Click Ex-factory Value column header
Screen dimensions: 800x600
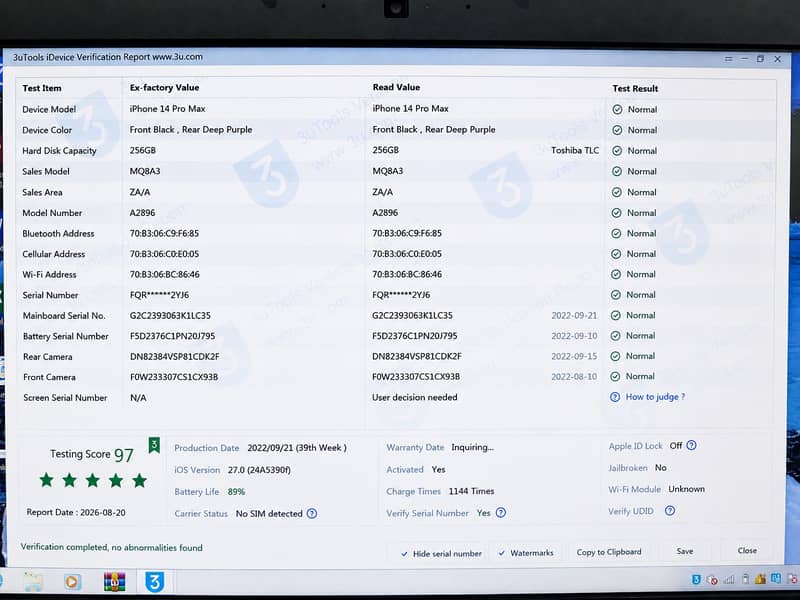tap(164, 88)
